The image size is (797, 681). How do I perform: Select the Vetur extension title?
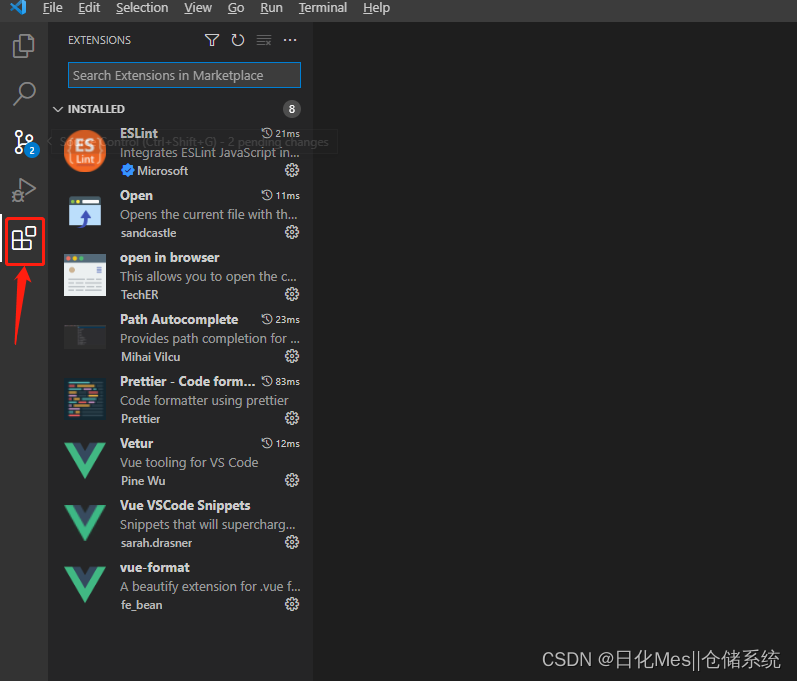click(136, 444)
